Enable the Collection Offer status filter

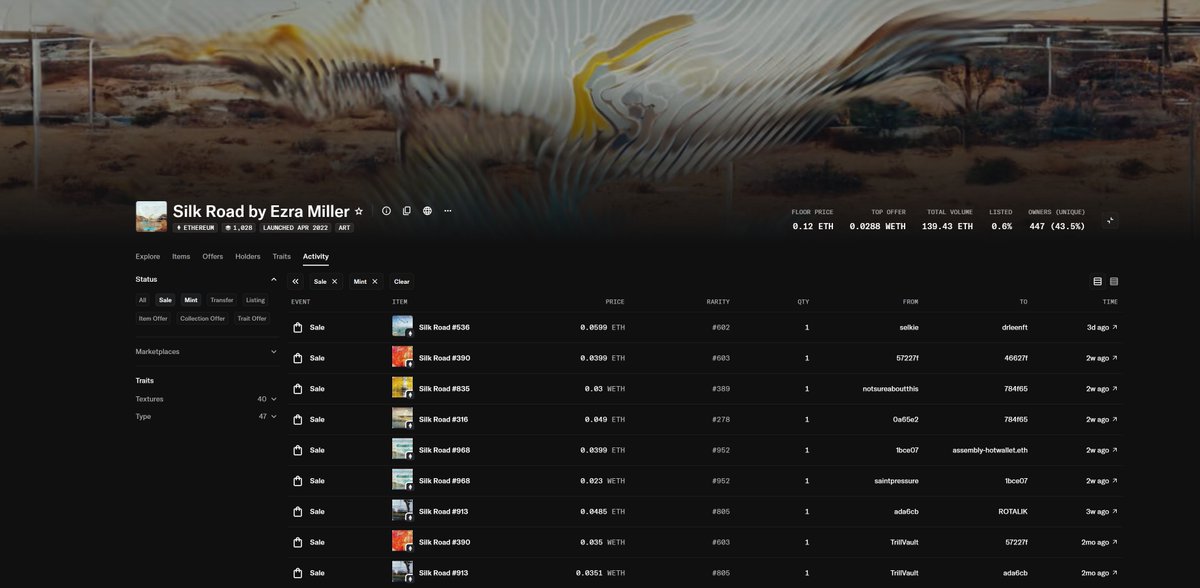[x=203, y=318]
